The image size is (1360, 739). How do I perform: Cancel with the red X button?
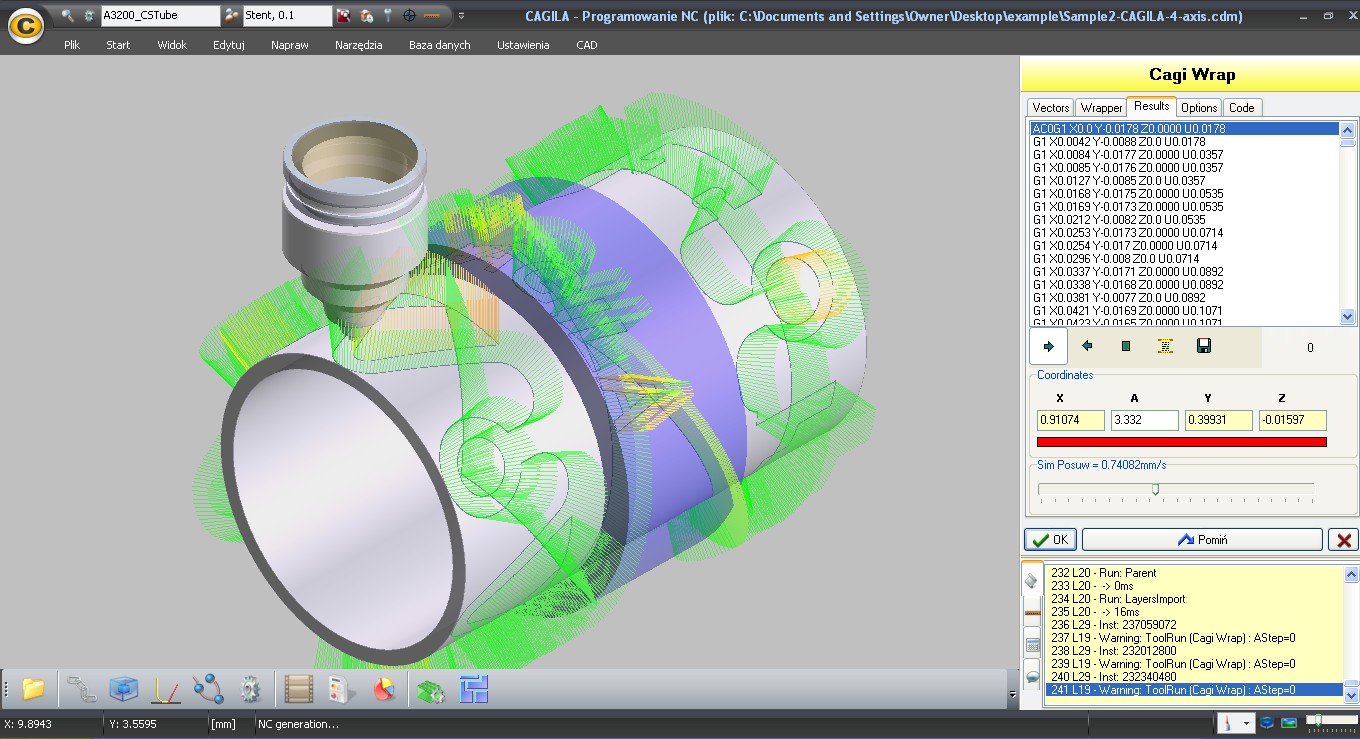1344,540
